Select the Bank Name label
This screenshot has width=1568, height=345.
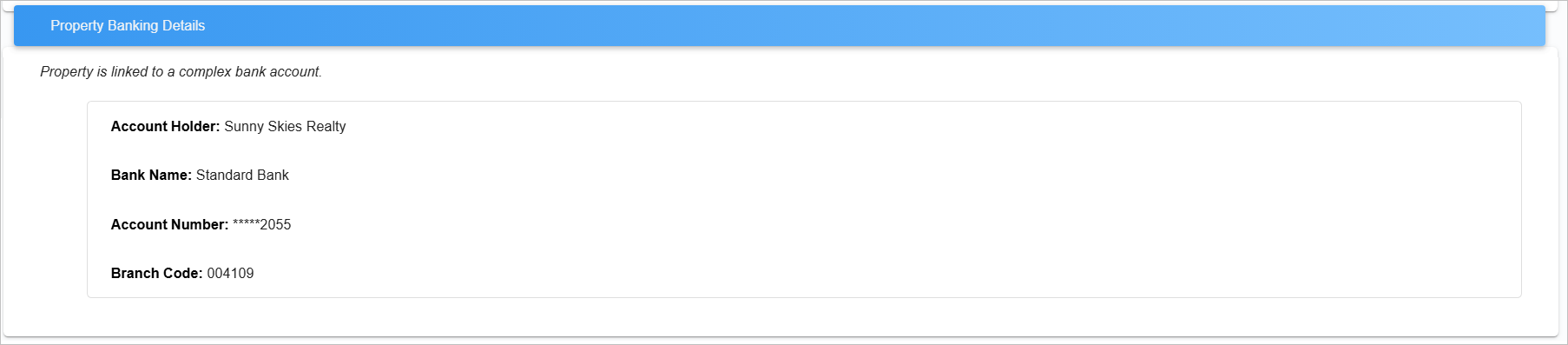(x=151, y=176)
